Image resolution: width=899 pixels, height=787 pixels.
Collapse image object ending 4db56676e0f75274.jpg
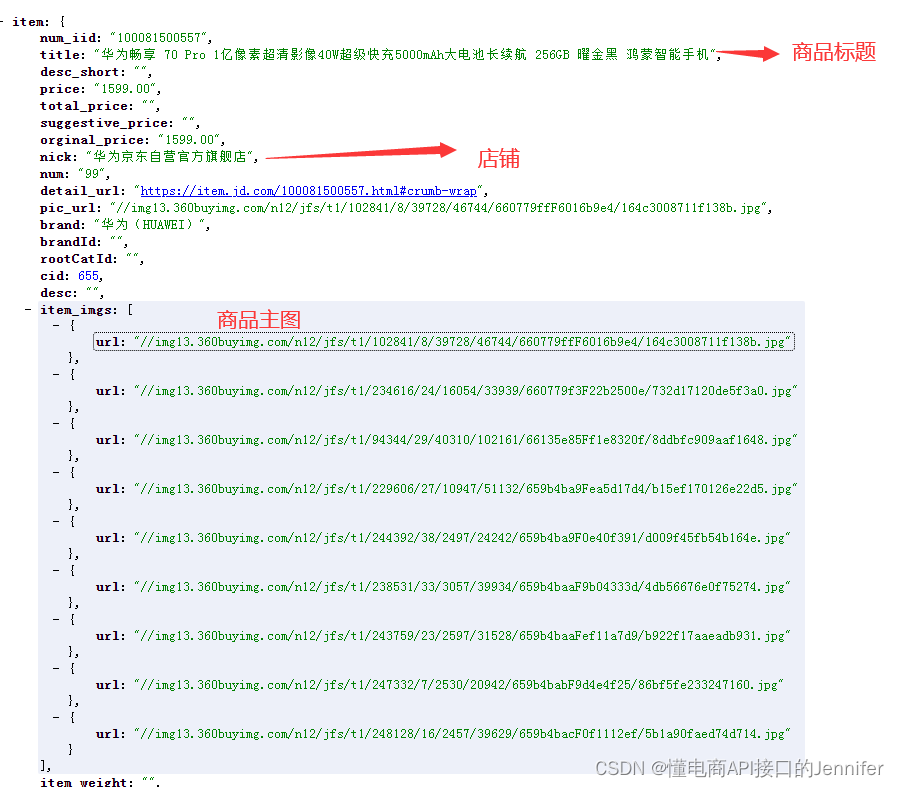56,570
